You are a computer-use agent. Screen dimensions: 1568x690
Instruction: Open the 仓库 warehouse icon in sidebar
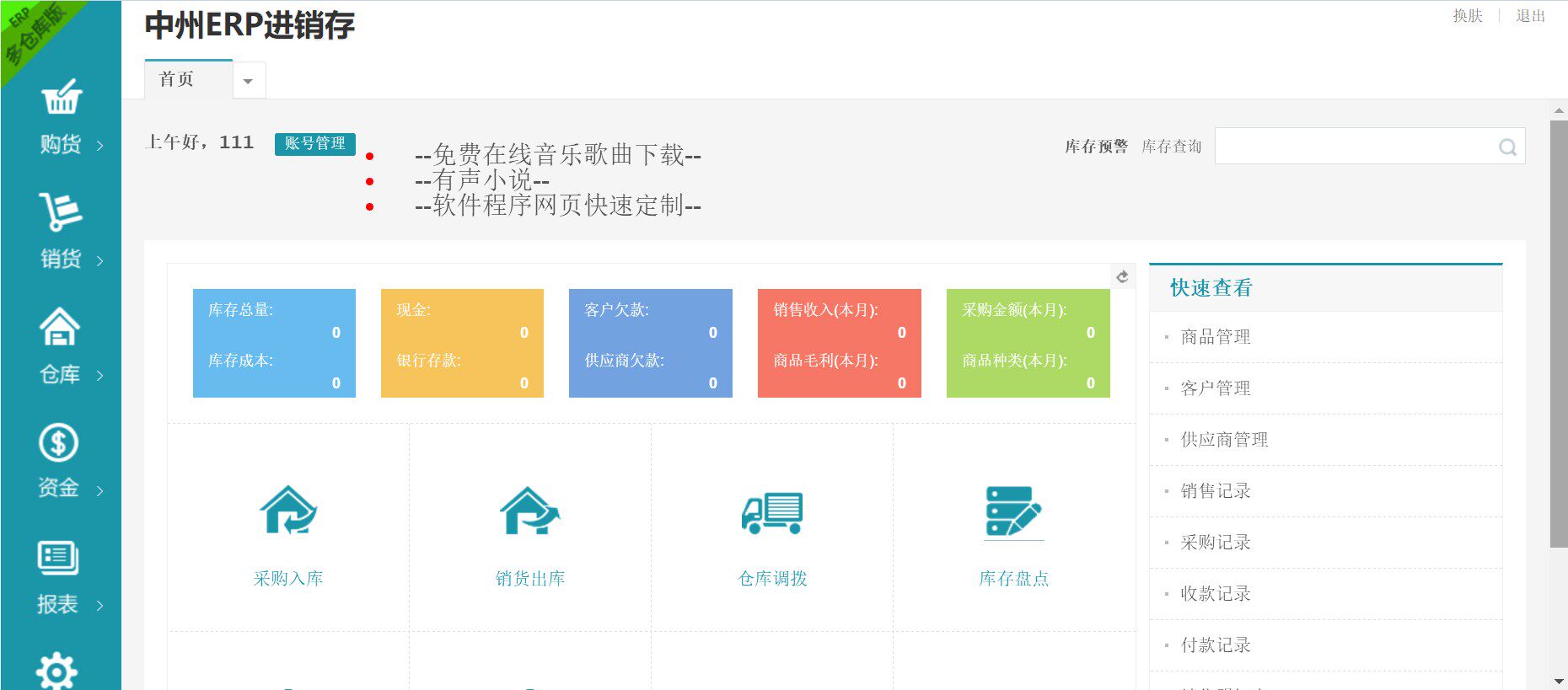60,327
